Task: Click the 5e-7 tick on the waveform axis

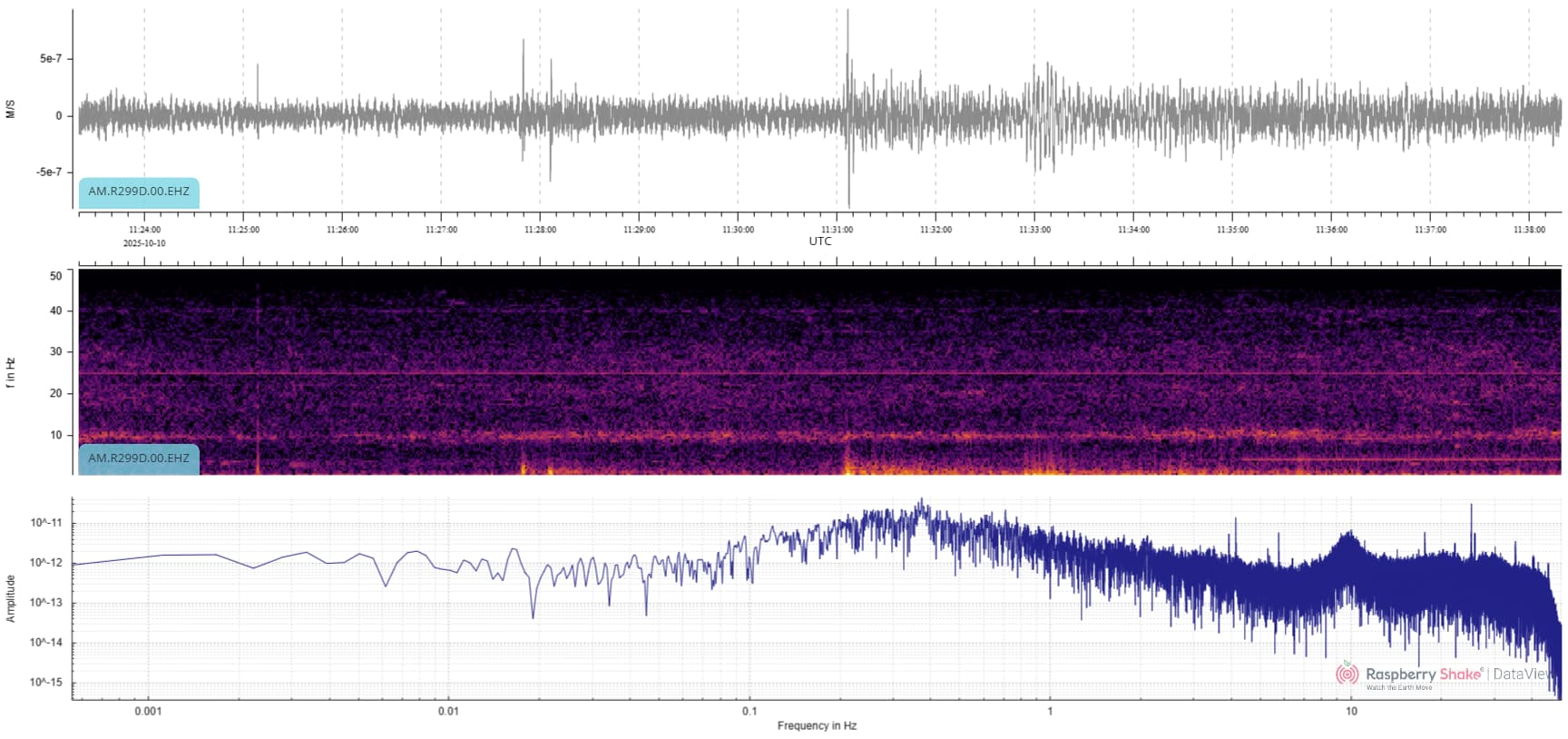Action: (x=51, y=59)
